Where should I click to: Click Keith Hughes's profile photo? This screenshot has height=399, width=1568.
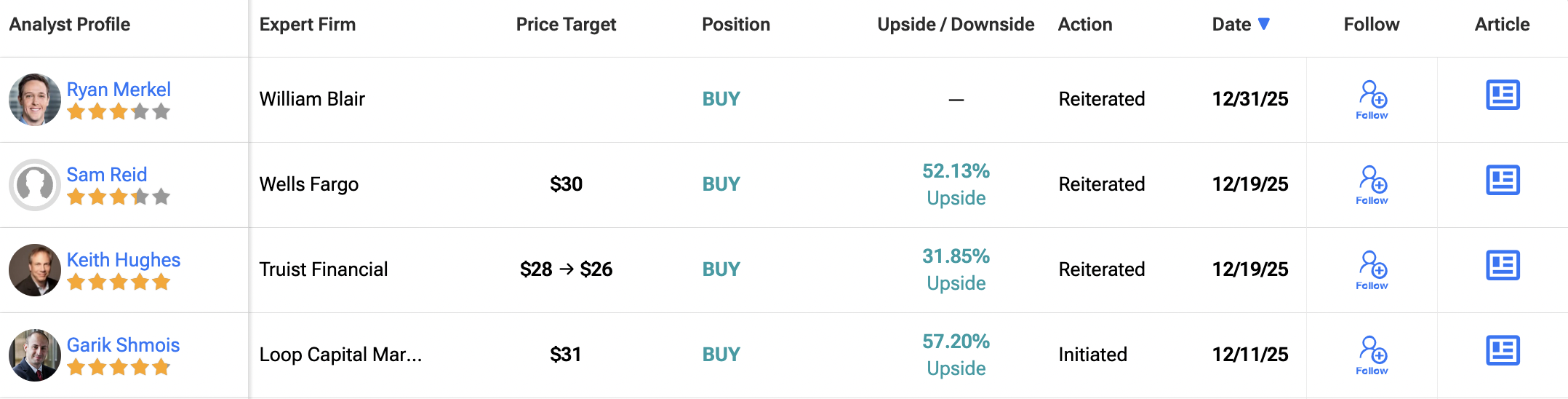click(34, 270)
